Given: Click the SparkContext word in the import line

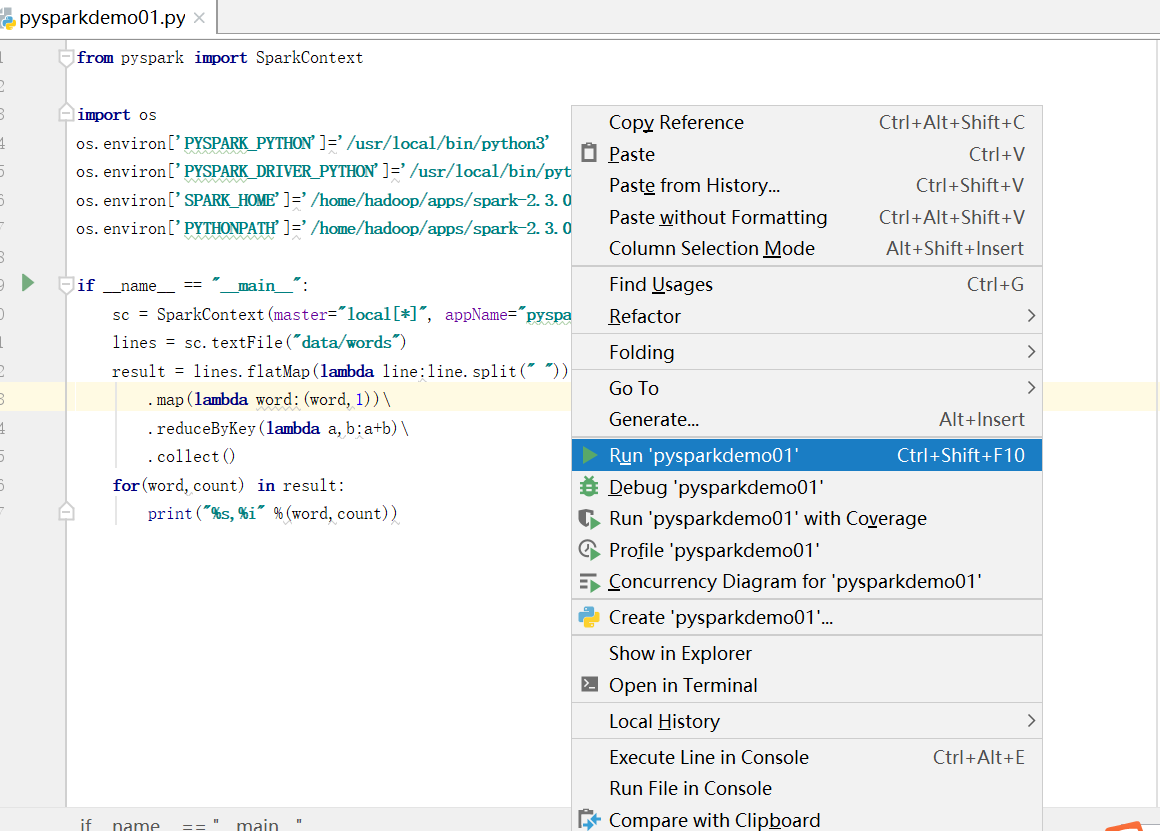Looking at the screenshot, I should 309,58.
